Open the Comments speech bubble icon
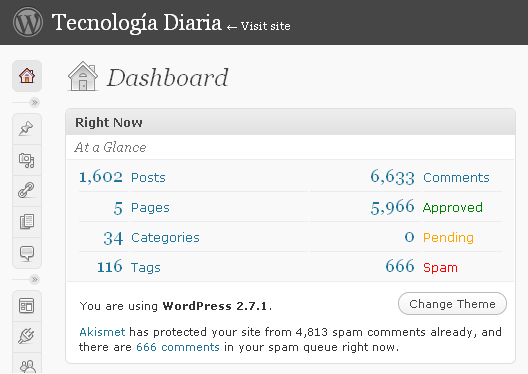The height and width of the screenshot is (374, 528). pyautogui.click(x=27, y=253)
